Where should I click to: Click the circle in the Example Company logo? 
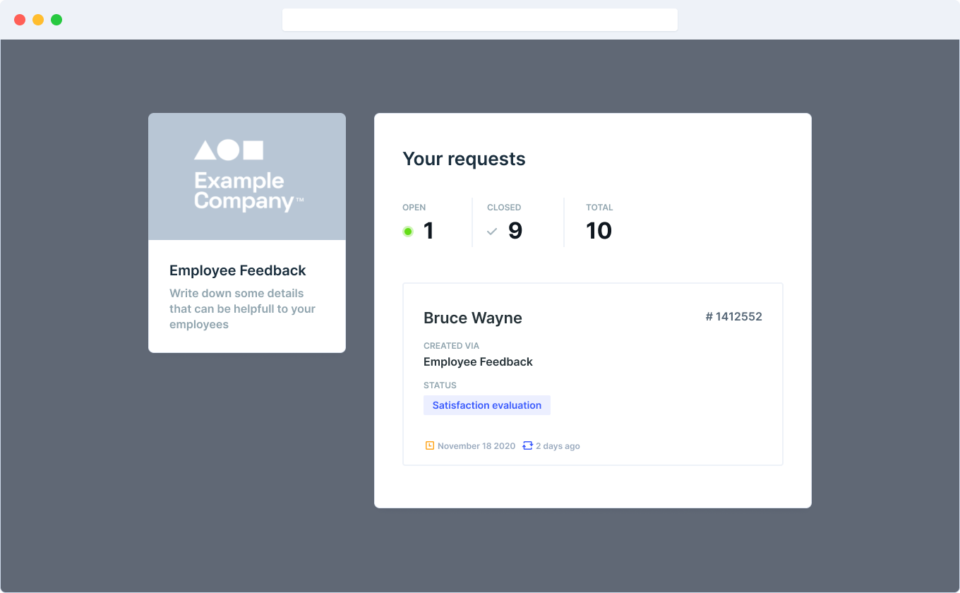[227, 150]
